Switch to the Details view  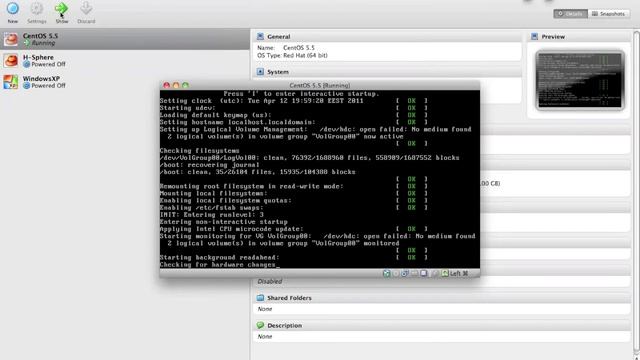click(x=571, y=14)
